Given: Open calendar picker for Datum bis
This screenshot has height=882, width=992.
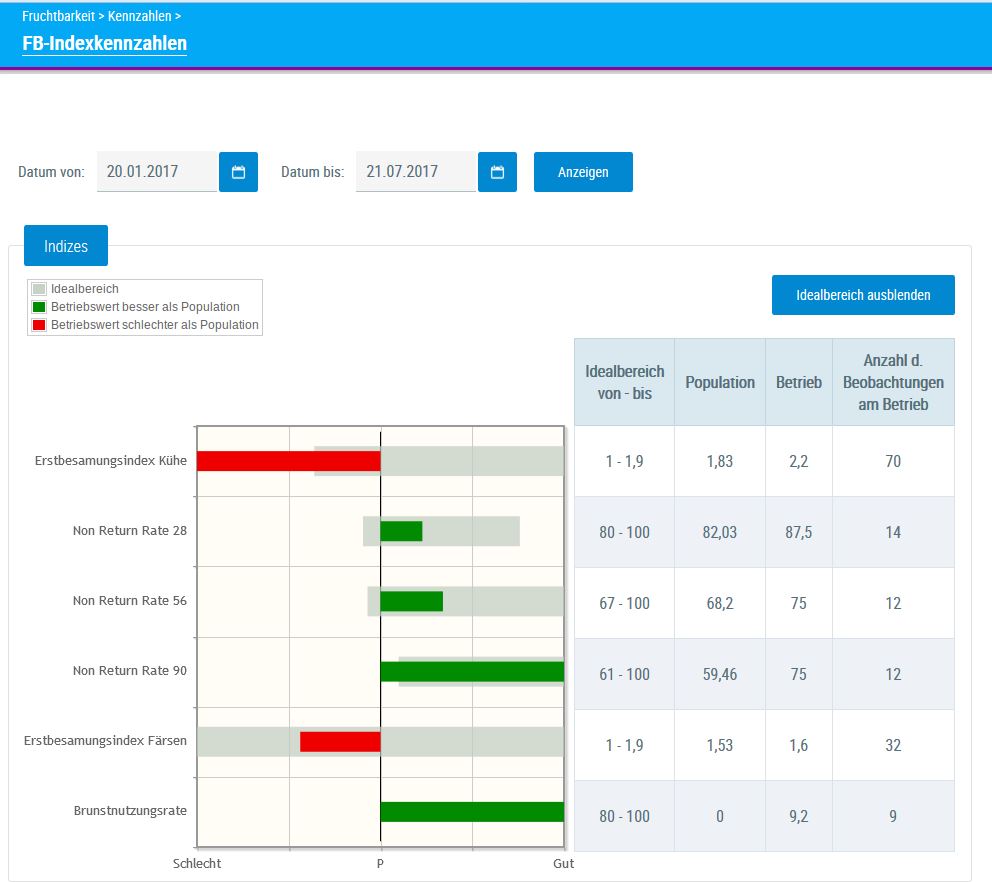Looking at the screenshot, I should point(497,172).
